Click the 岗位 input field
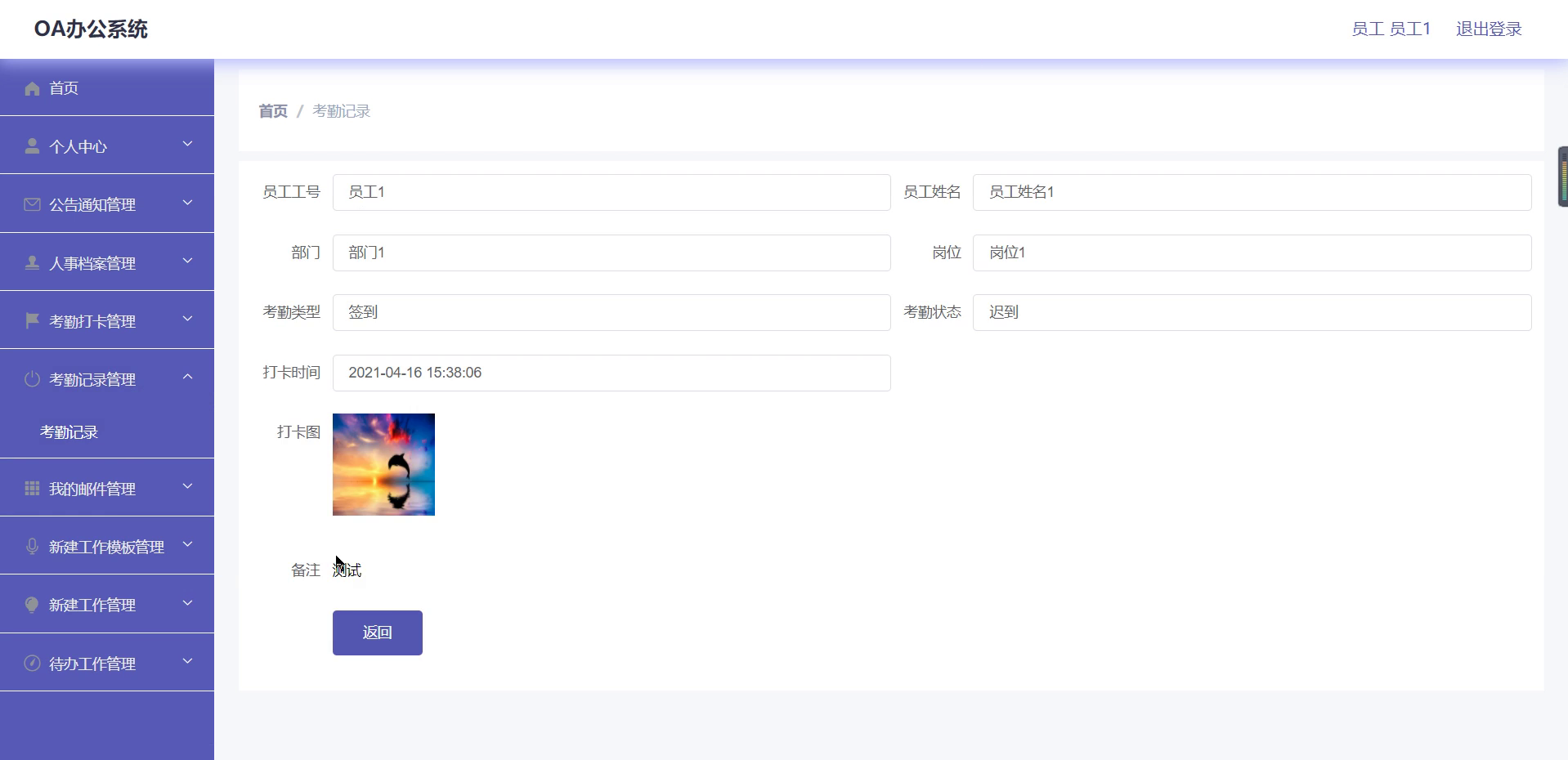The width and height of the screenshot is (1568, 760). 1252,253
